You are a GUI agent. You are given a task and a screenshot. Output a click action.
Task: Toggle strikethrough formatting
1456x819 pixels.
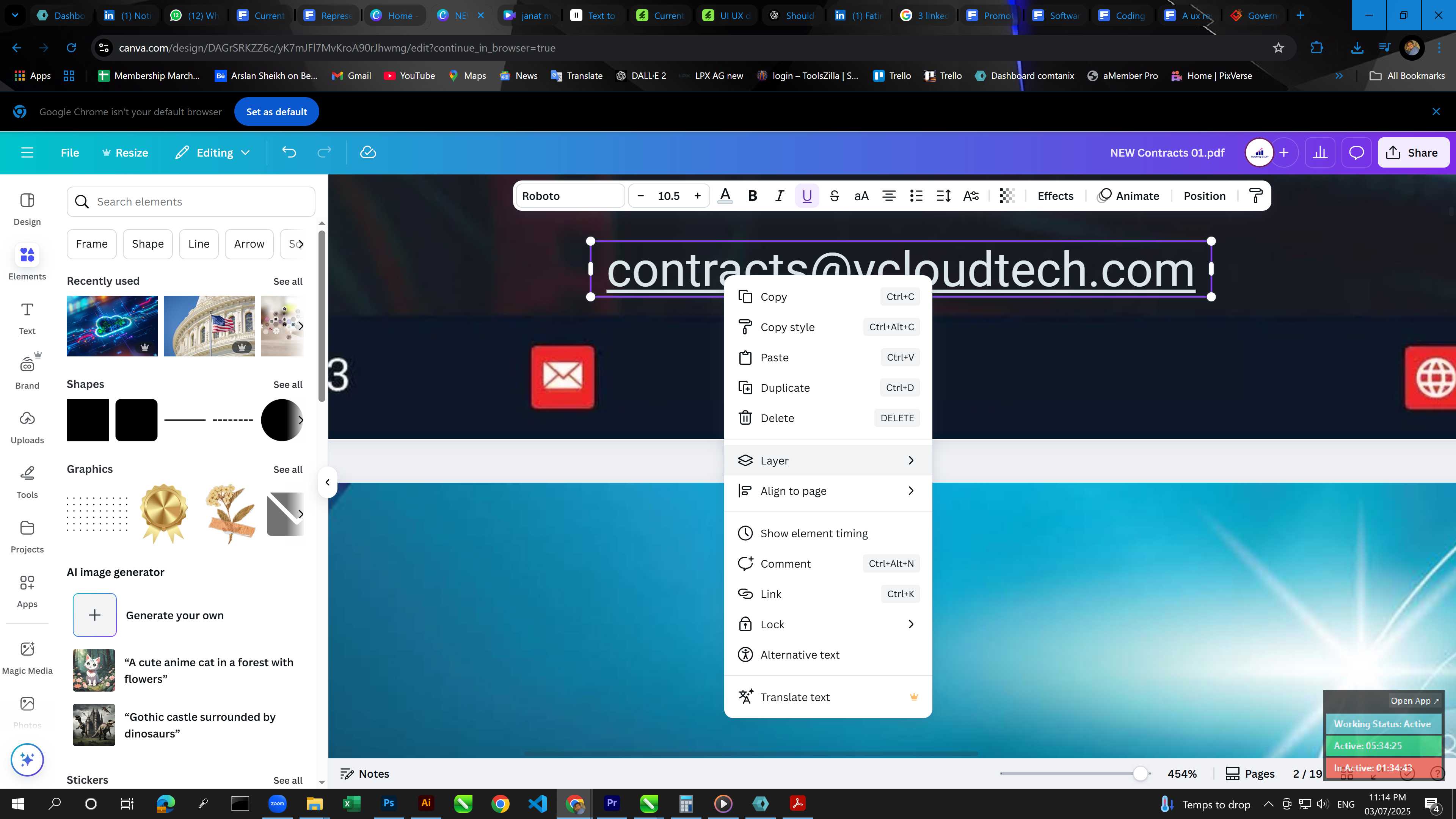coord(834,196)
